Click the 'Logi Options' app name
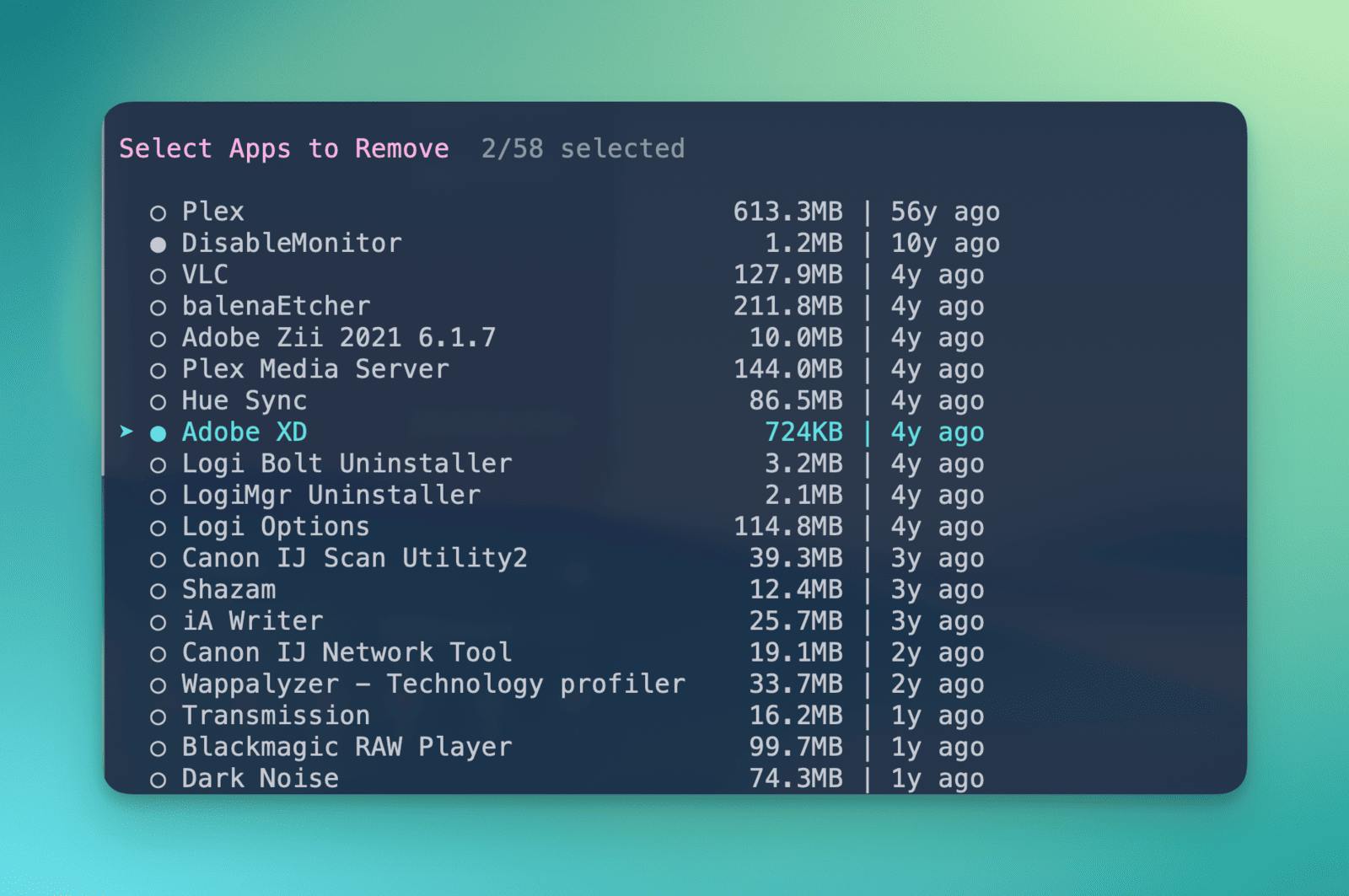Viewport: 1349px width, 896px height. 276,526
